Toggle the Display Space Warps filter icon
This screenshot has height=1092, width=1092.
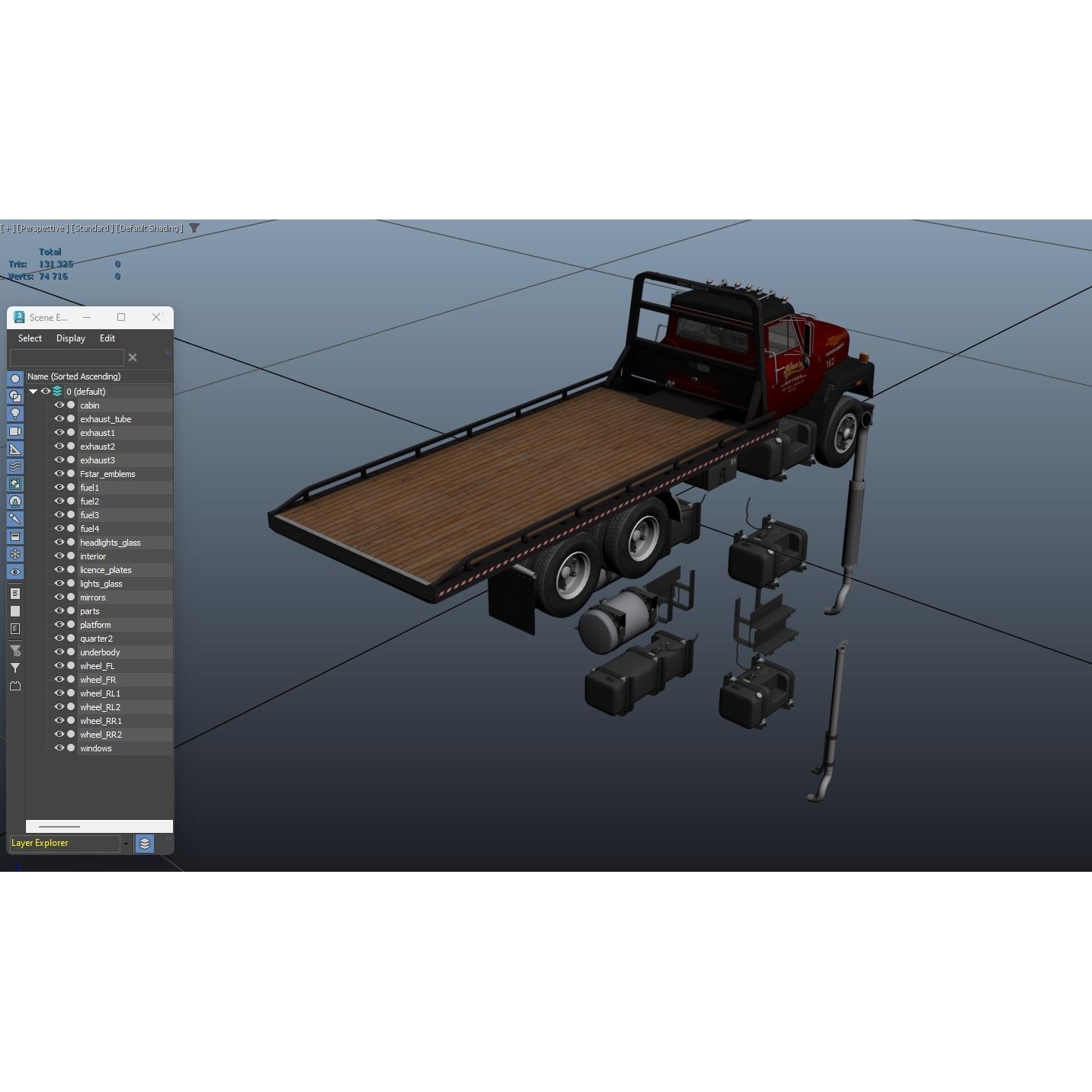[15, 466]
